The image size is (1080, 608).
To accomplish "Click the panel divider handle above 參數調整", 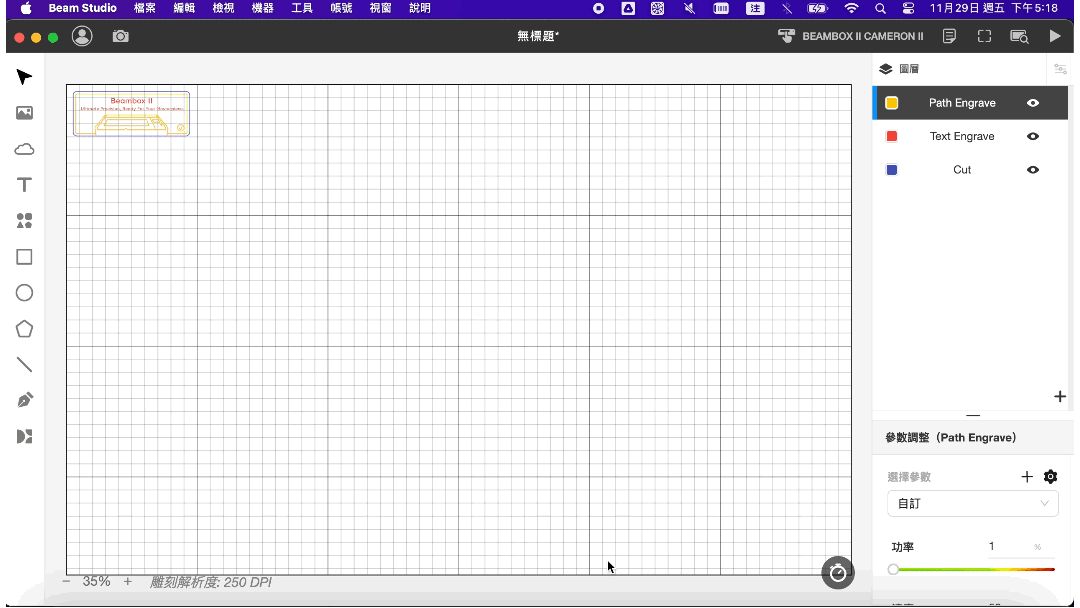I will (x=973, y=416).
